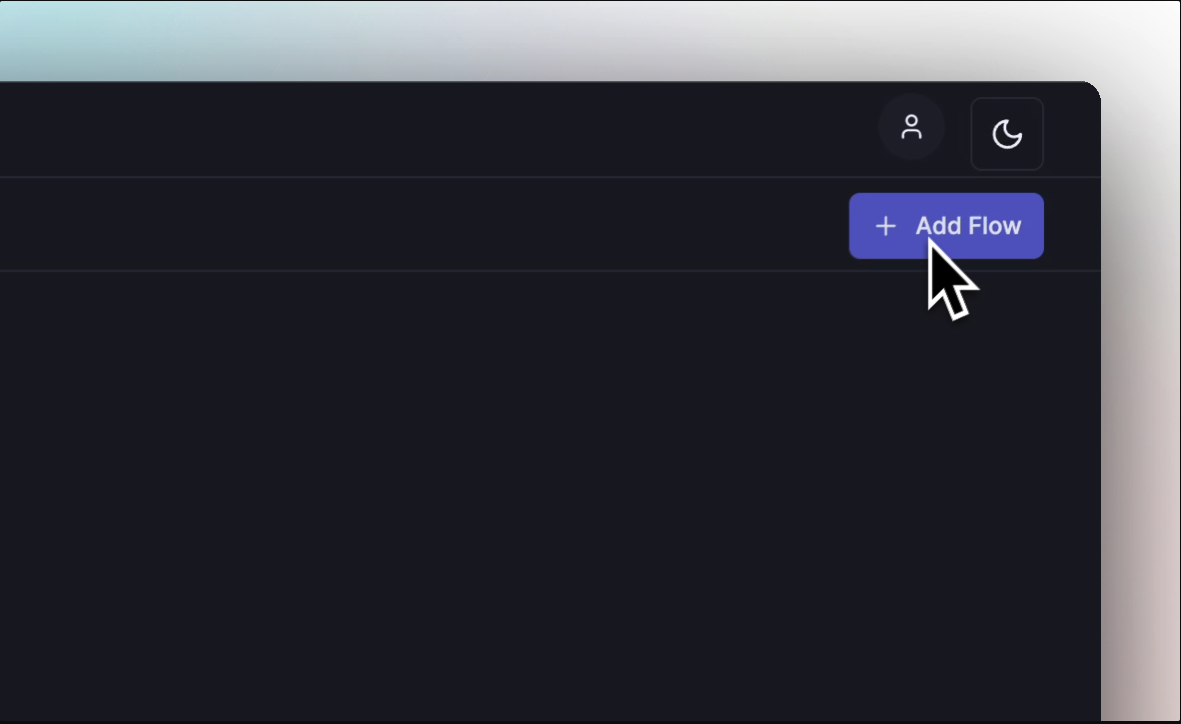The image size is (1181, 724).
Task: Click the person silhouette icon
Action: [911, 128]
